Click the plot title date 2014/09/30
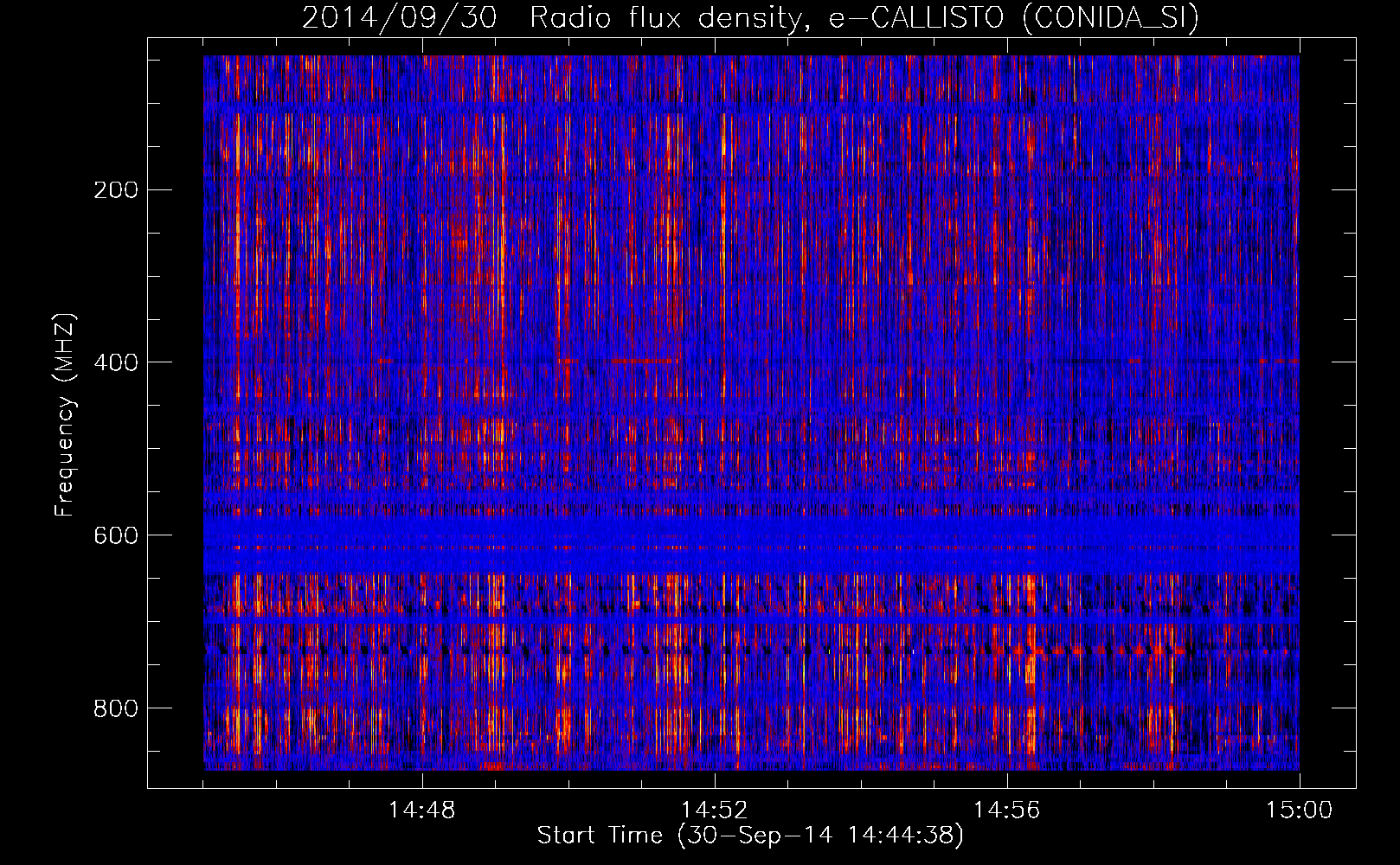This screenshot has width=1400, height=865. click(x=400, y=19)
